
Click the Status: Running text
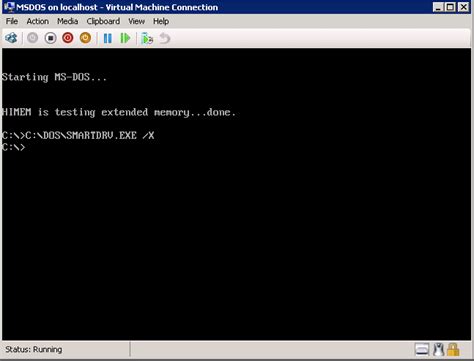34,349
